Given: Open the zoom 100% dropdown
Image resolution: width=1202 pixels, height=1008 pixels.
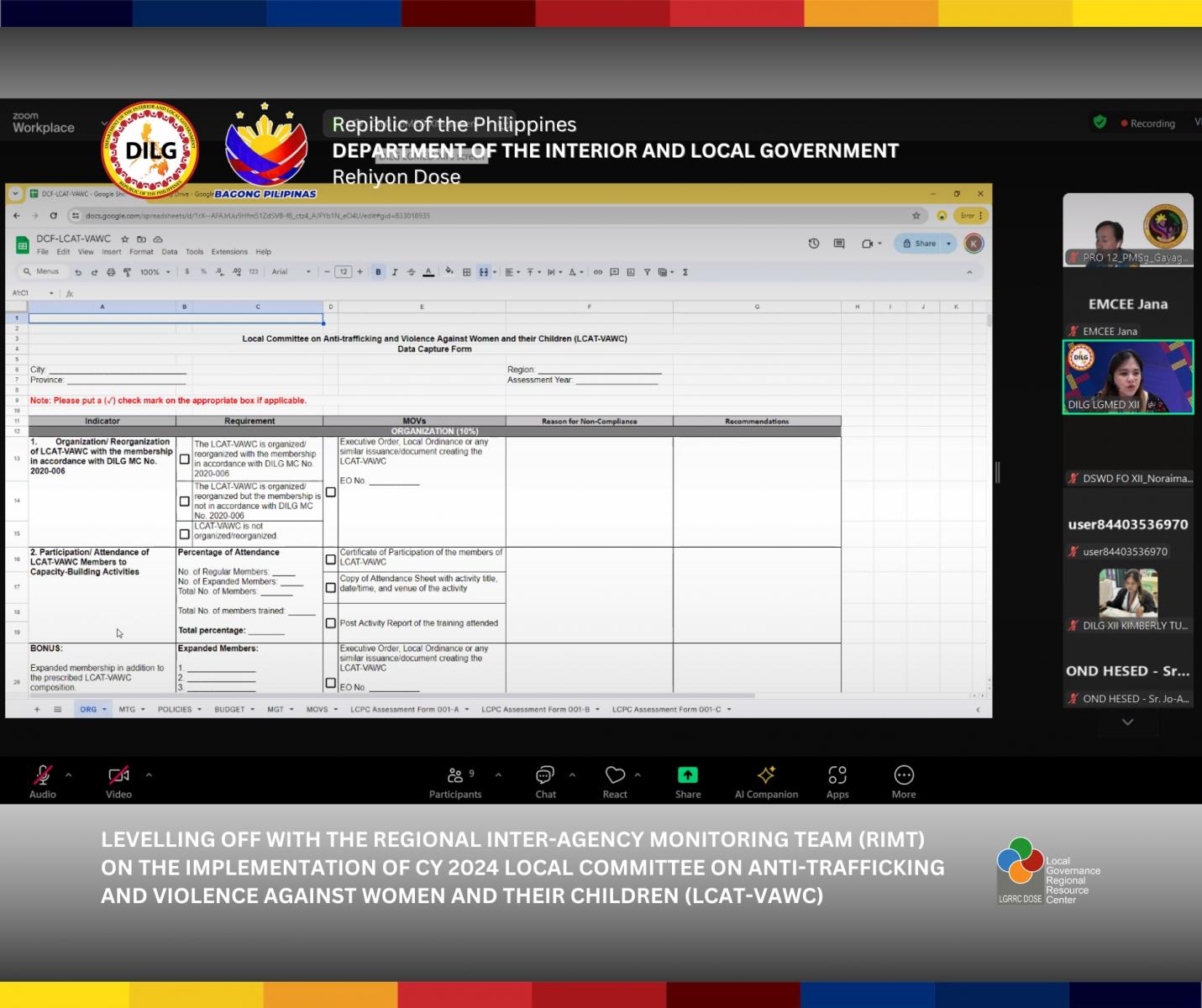Looking at the screenshot, I should (155, 272).
